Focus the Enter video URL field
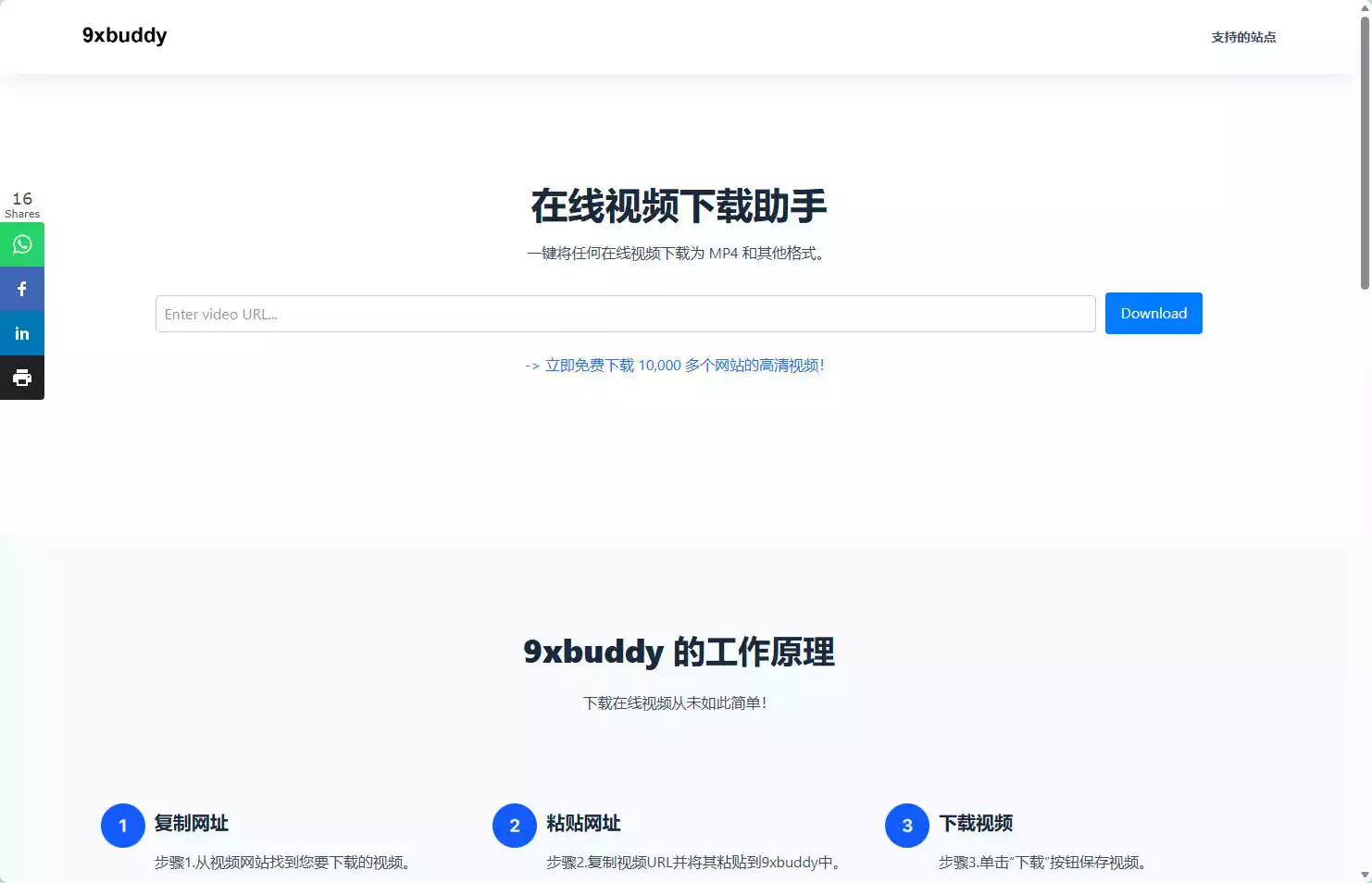This screenshot has width=1372, height=883. tap(625, 314)
